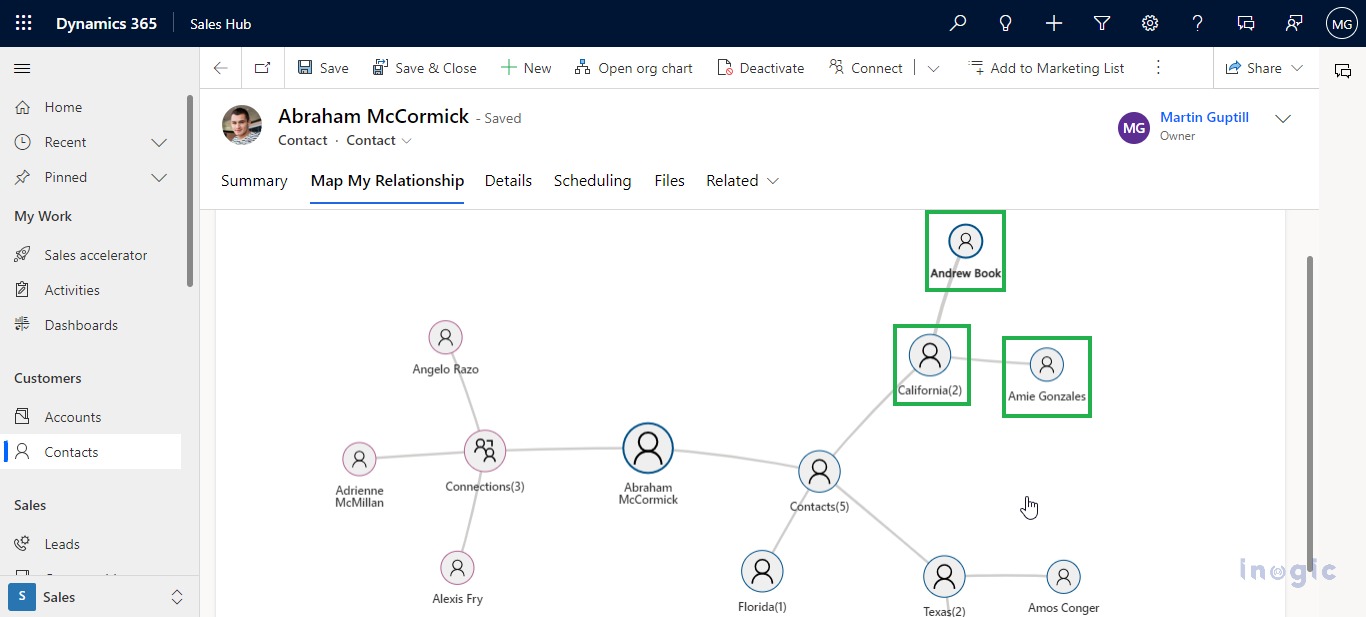
Task: Open the app launcher waffle icon
Action: click(x=23, y=23)
